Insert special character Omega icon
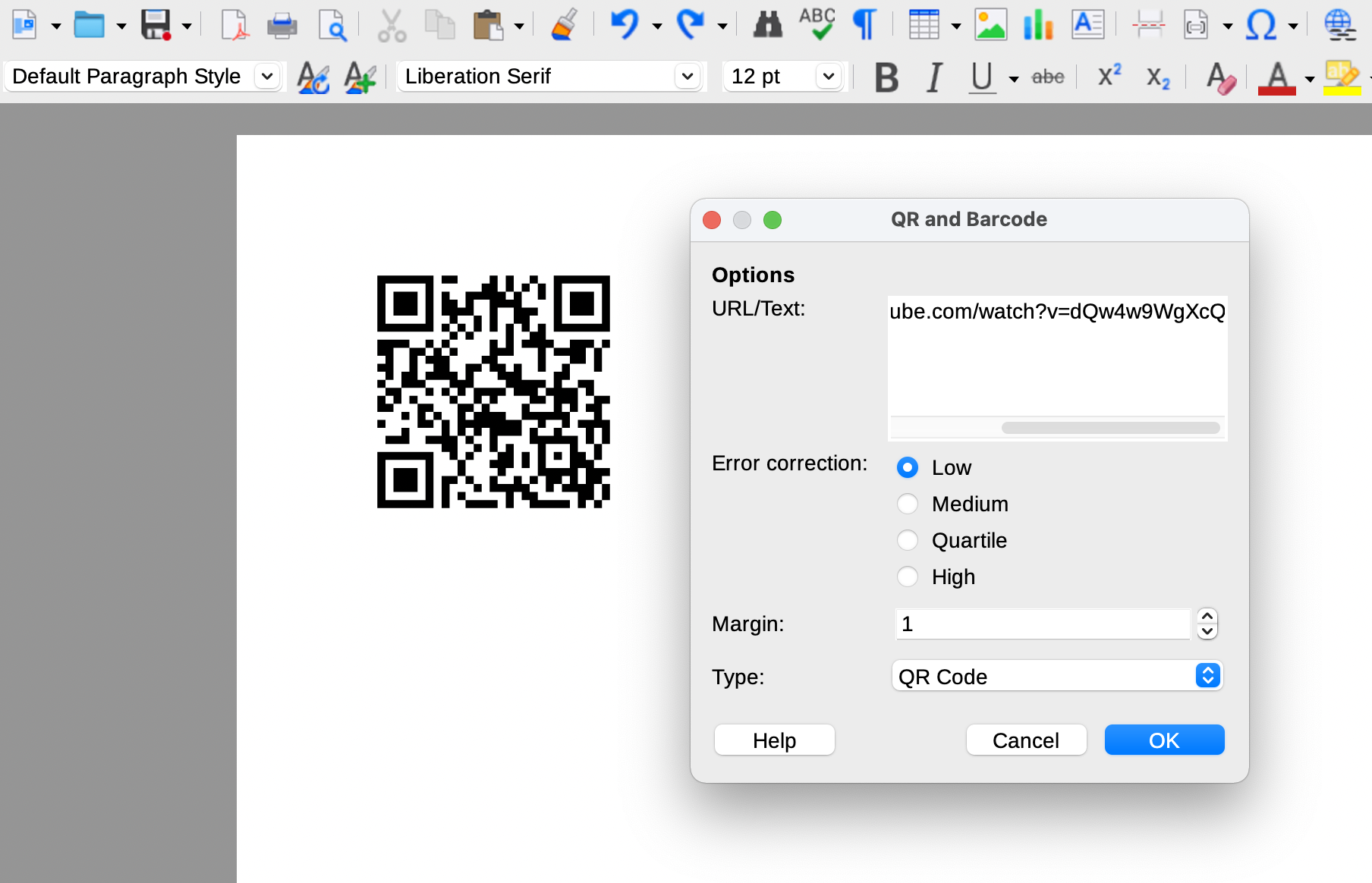Viewport: 1372px width, 883px height. [1261, 25]
